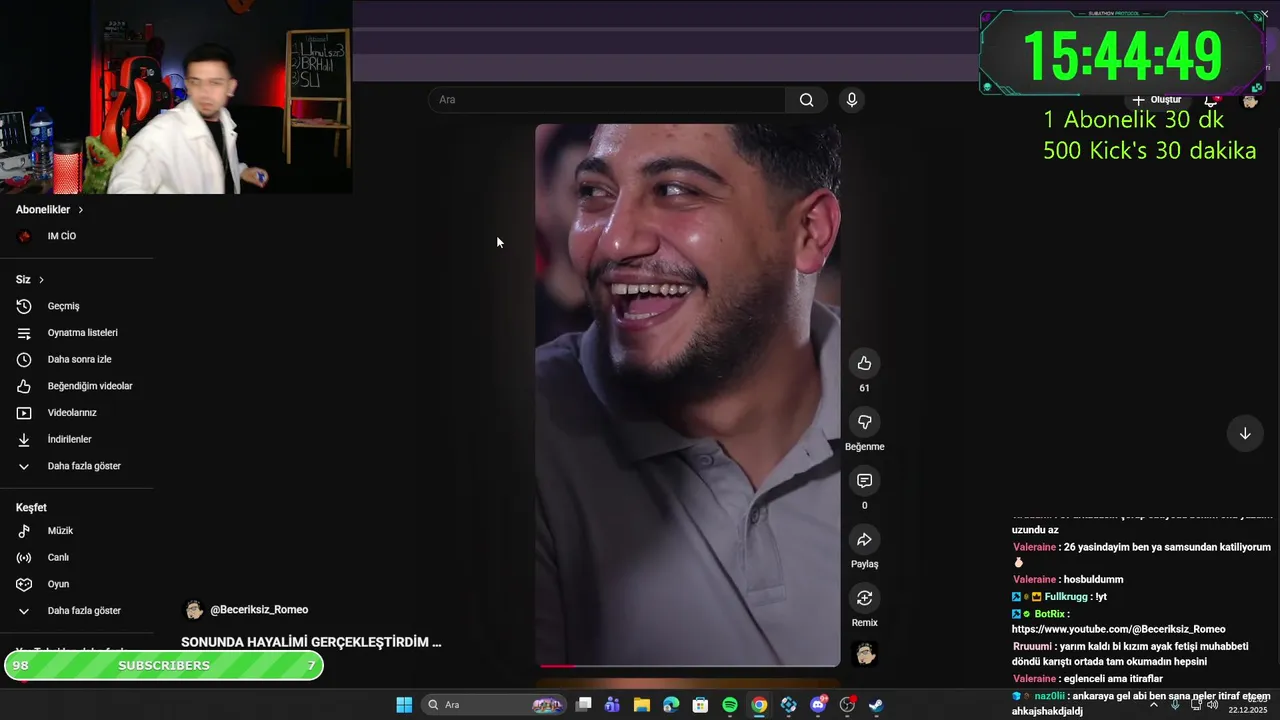Open Task View in taskbar
This screenshot has width=1280, height=720.
584,705
